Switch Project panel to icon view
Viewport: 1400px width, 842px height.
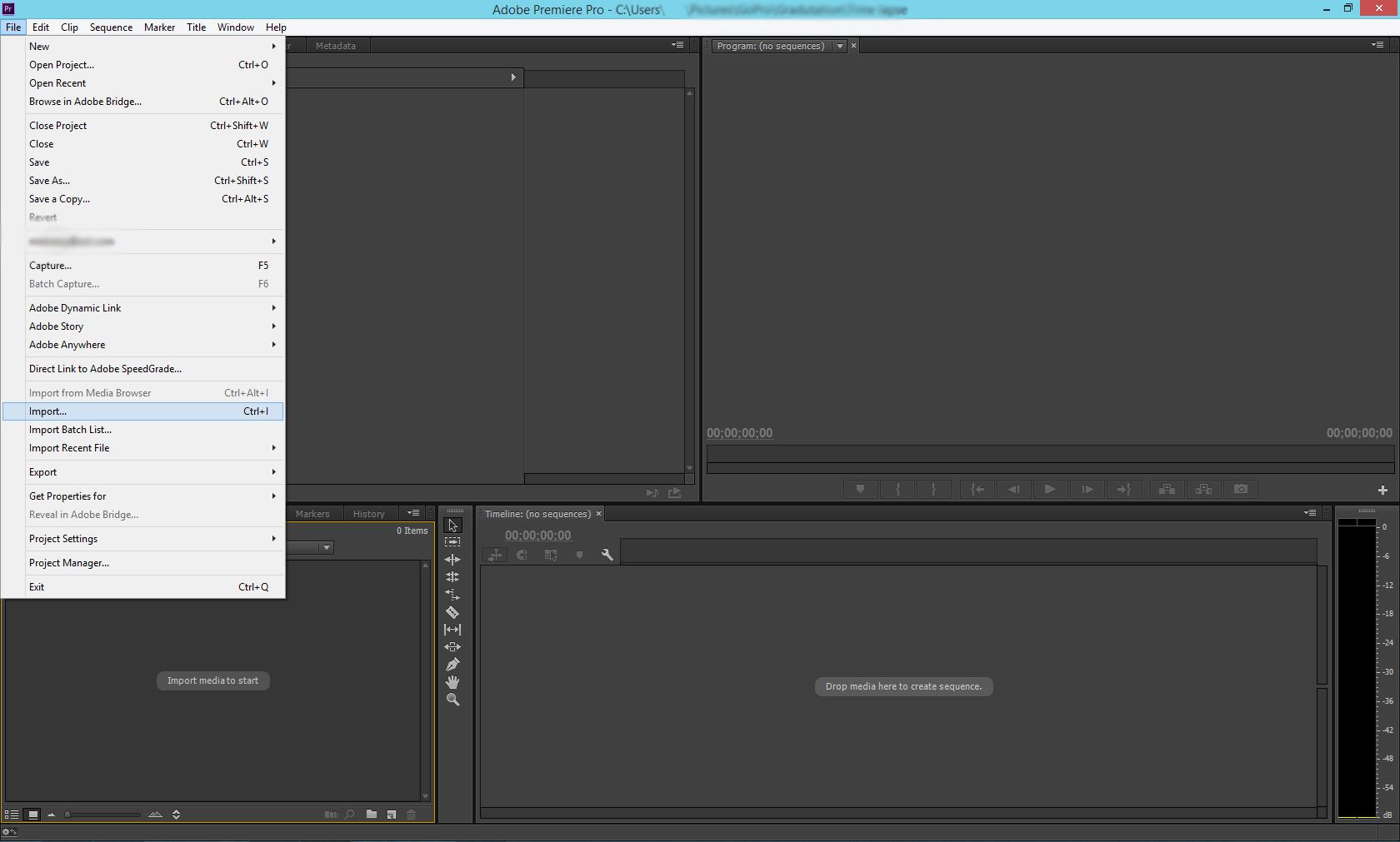pos(32,815)
